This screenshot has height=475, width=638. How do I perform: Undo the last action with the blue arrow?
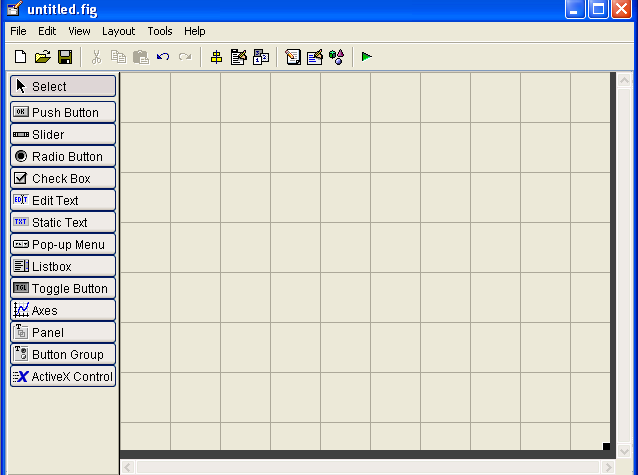pos(163,57)
